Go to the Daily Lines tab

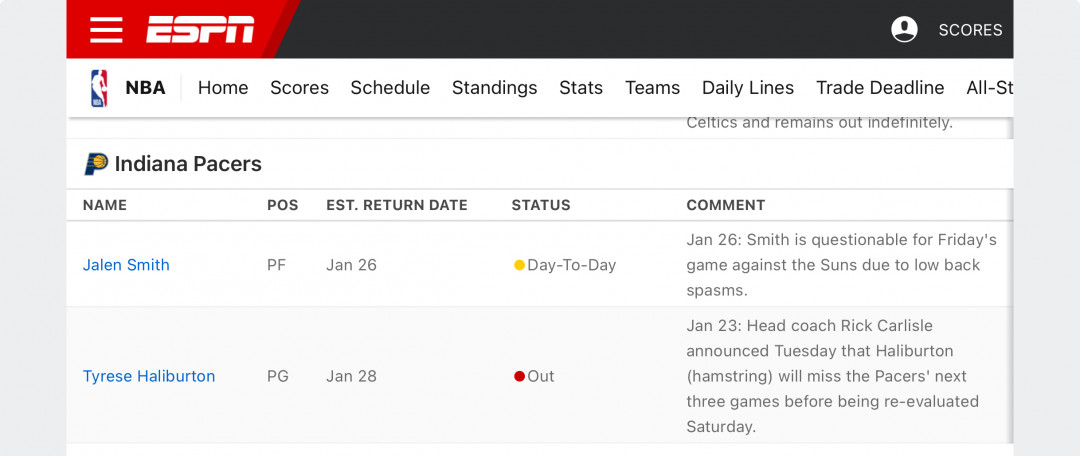tap(748, 88)
